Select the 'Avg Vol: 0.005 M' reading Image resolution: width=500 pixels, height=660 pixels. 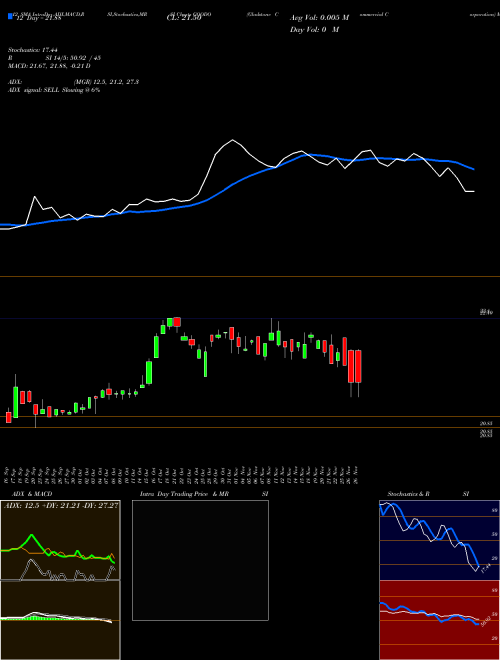pyautogui.click(x=319, y=18)
